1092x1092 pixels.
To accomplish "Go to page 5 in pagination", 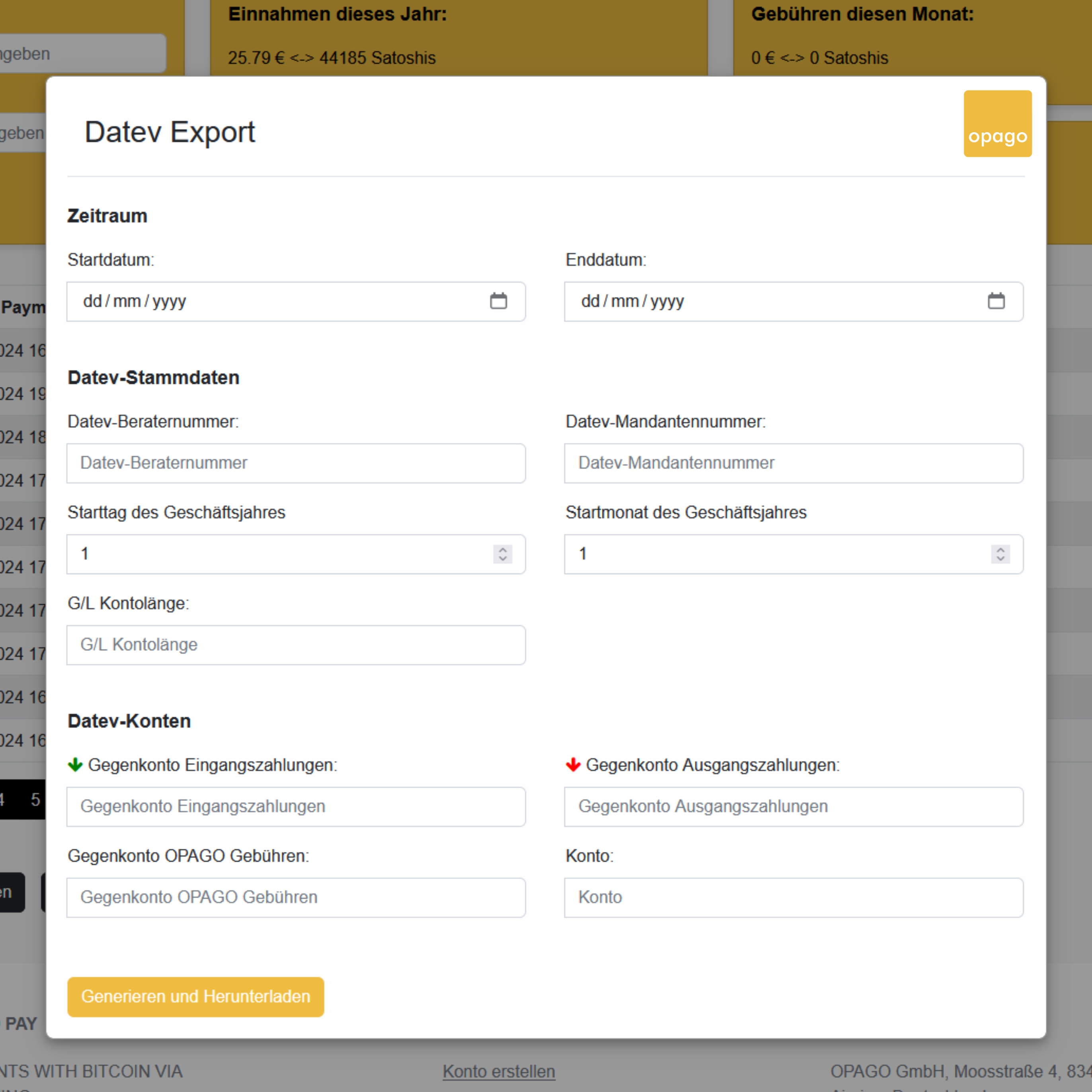I will tap(35, 799).
